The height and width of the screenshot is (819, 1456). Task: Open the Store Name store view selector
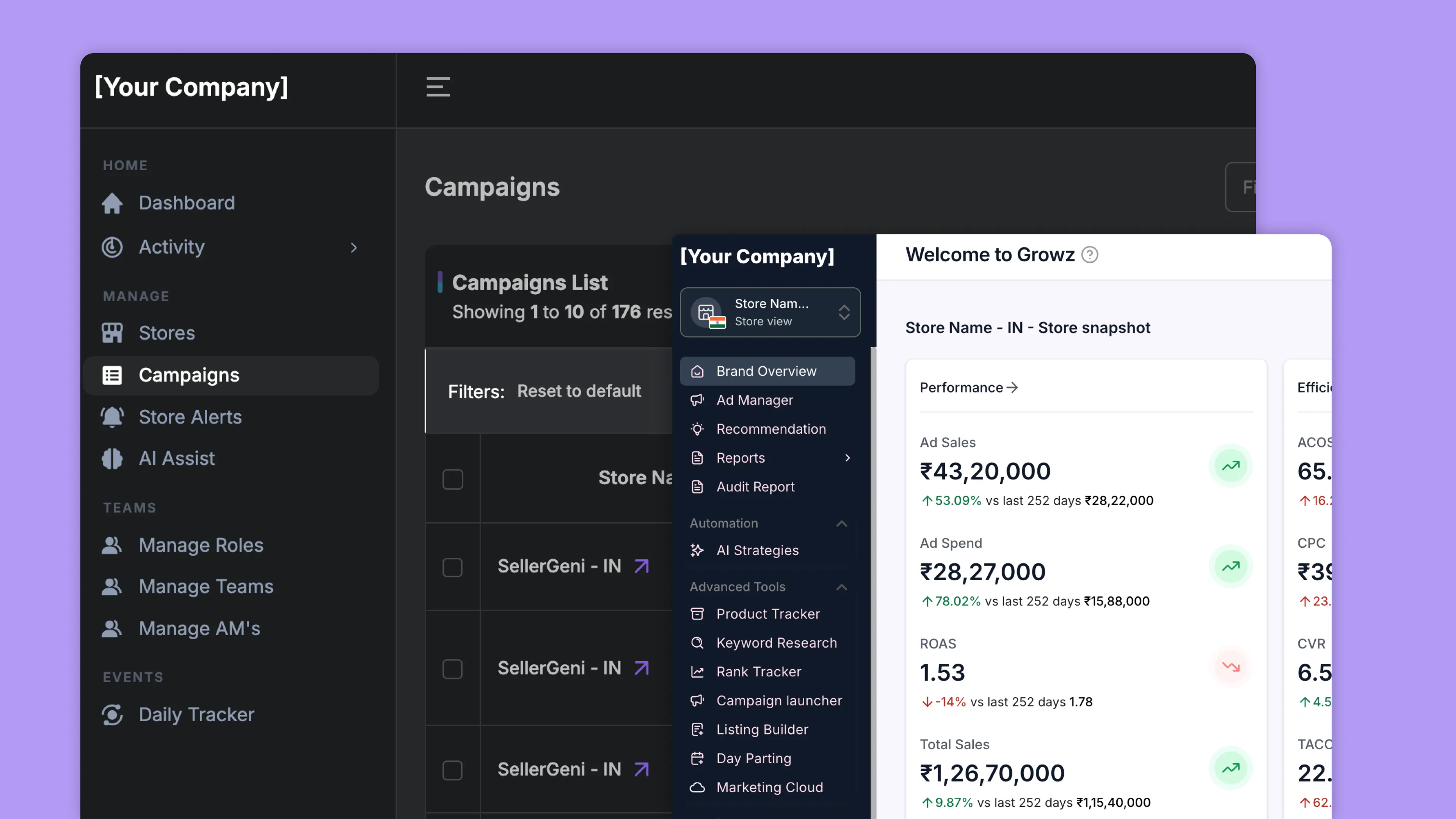pos(770,312)
